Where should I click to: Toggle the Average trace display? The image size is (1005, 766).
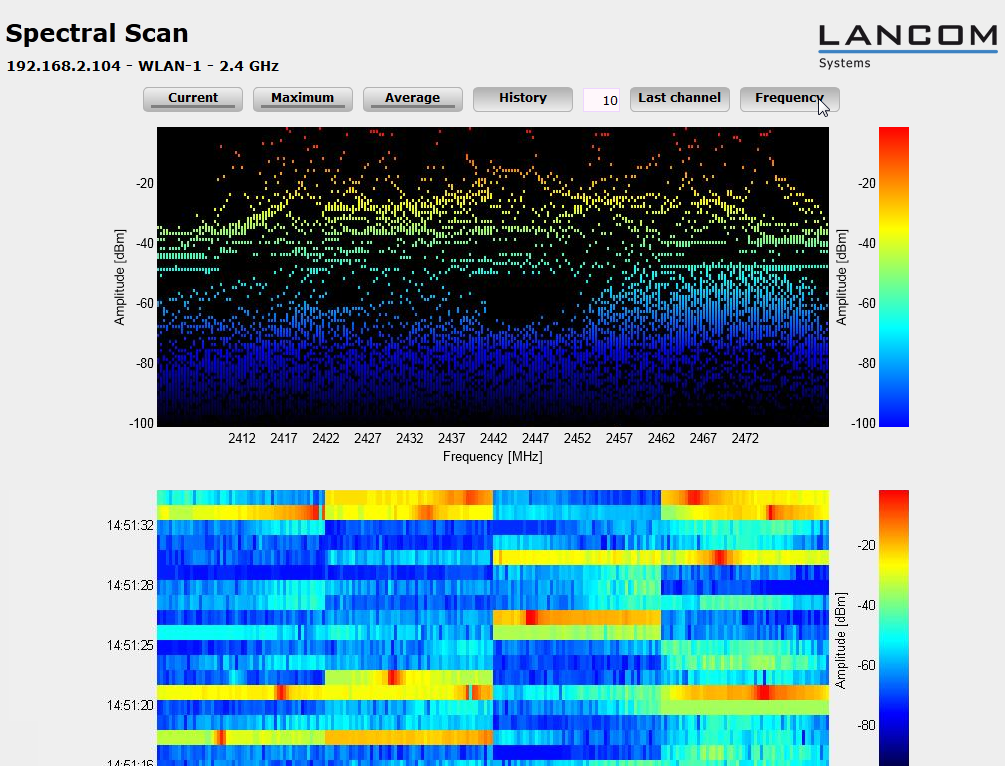412,99
